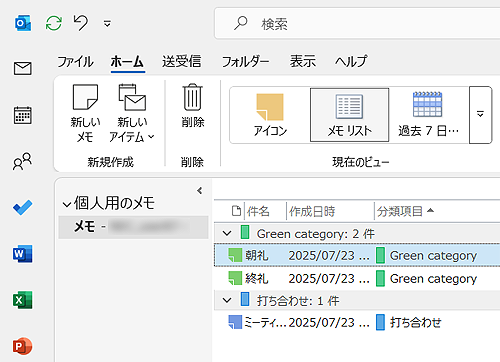Image resolution: width=500 pixels, height=362 pixels.
Task: Click green note icon of 朝礼
Action: tap(235, 256)
